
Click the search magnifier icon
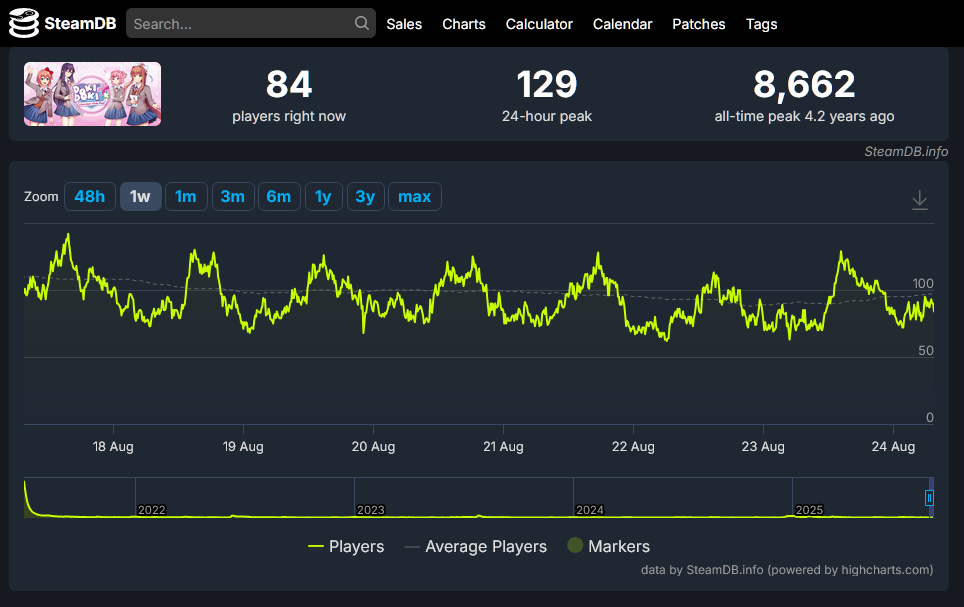[362, 23]
